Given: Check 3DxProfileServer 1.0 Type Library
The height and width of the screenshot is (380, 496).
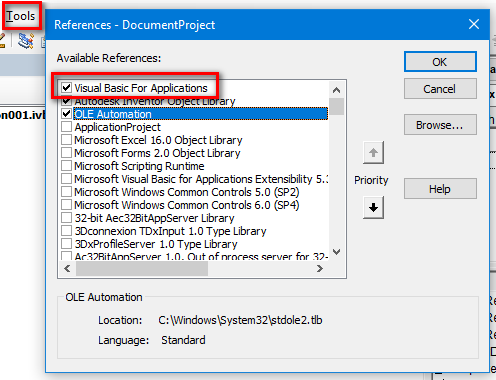Looking at the screenshot, I should click(x=66, y=244).
